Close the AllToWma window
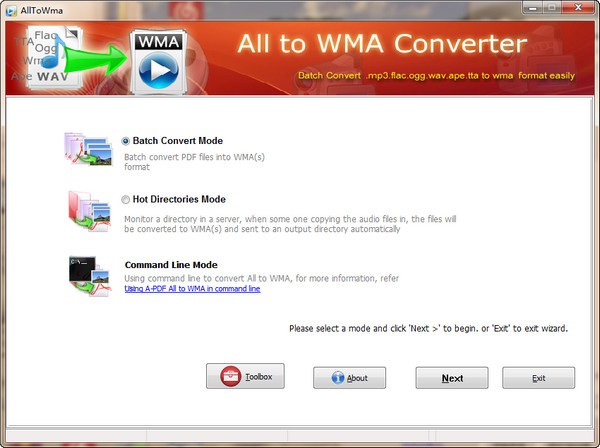This screenshot has height=448, width=600. (x=579, y=7)
